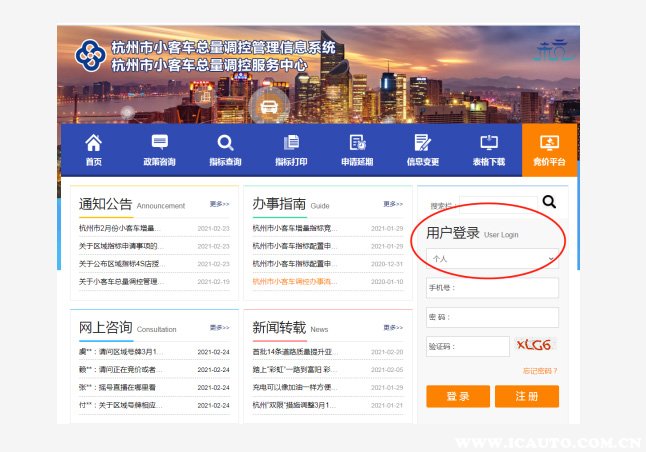
Task: Open 信息变更 navigation icon
Action: pyautogui.click(x=423, y=143)
